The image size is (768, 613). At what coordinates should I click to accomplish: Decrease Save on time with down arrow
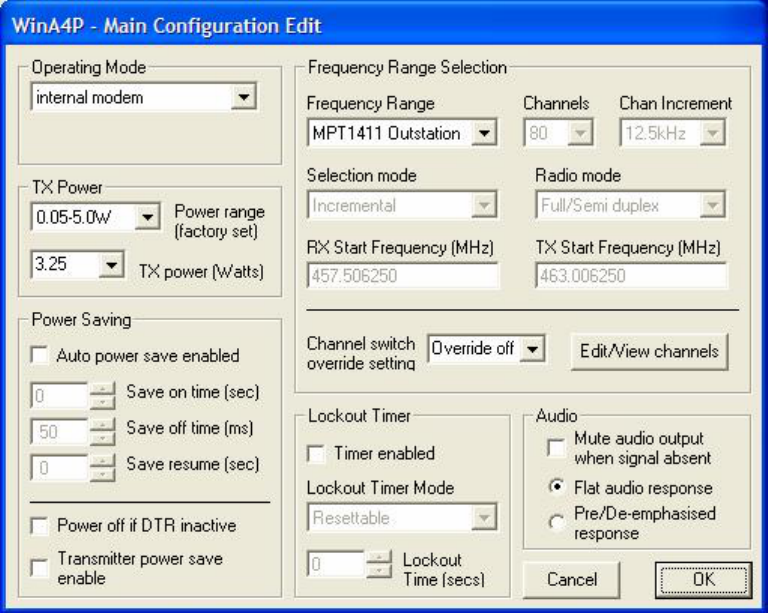coord(102,402)
